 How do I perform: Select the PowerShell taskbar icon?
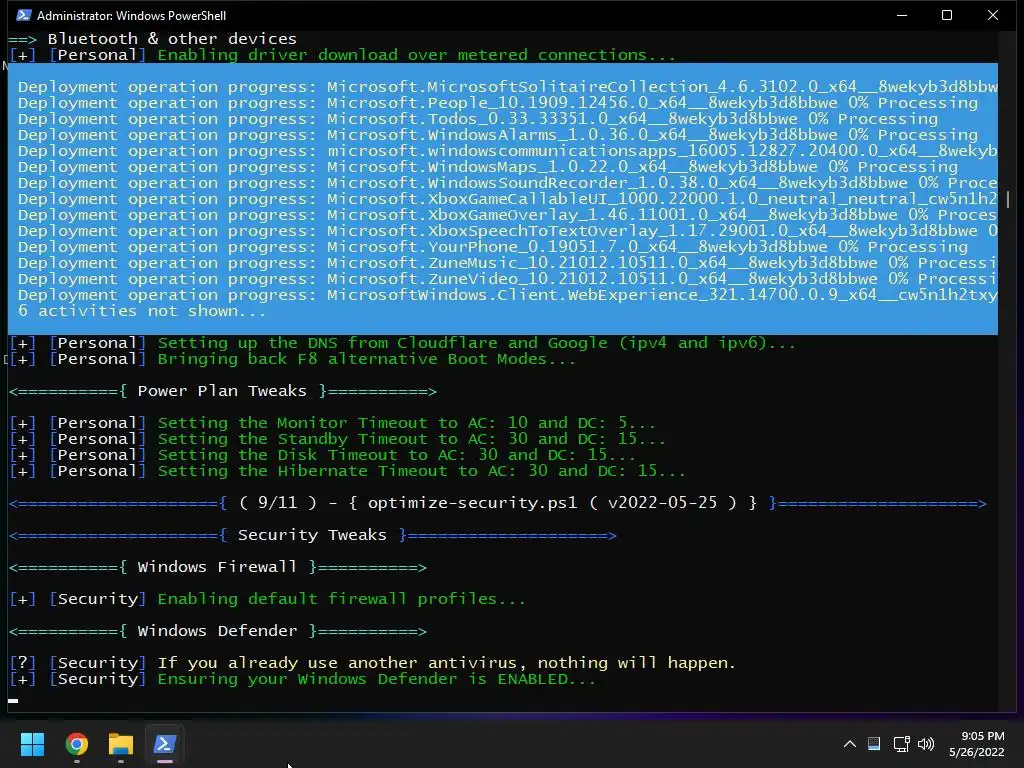[x=165, y=744]
